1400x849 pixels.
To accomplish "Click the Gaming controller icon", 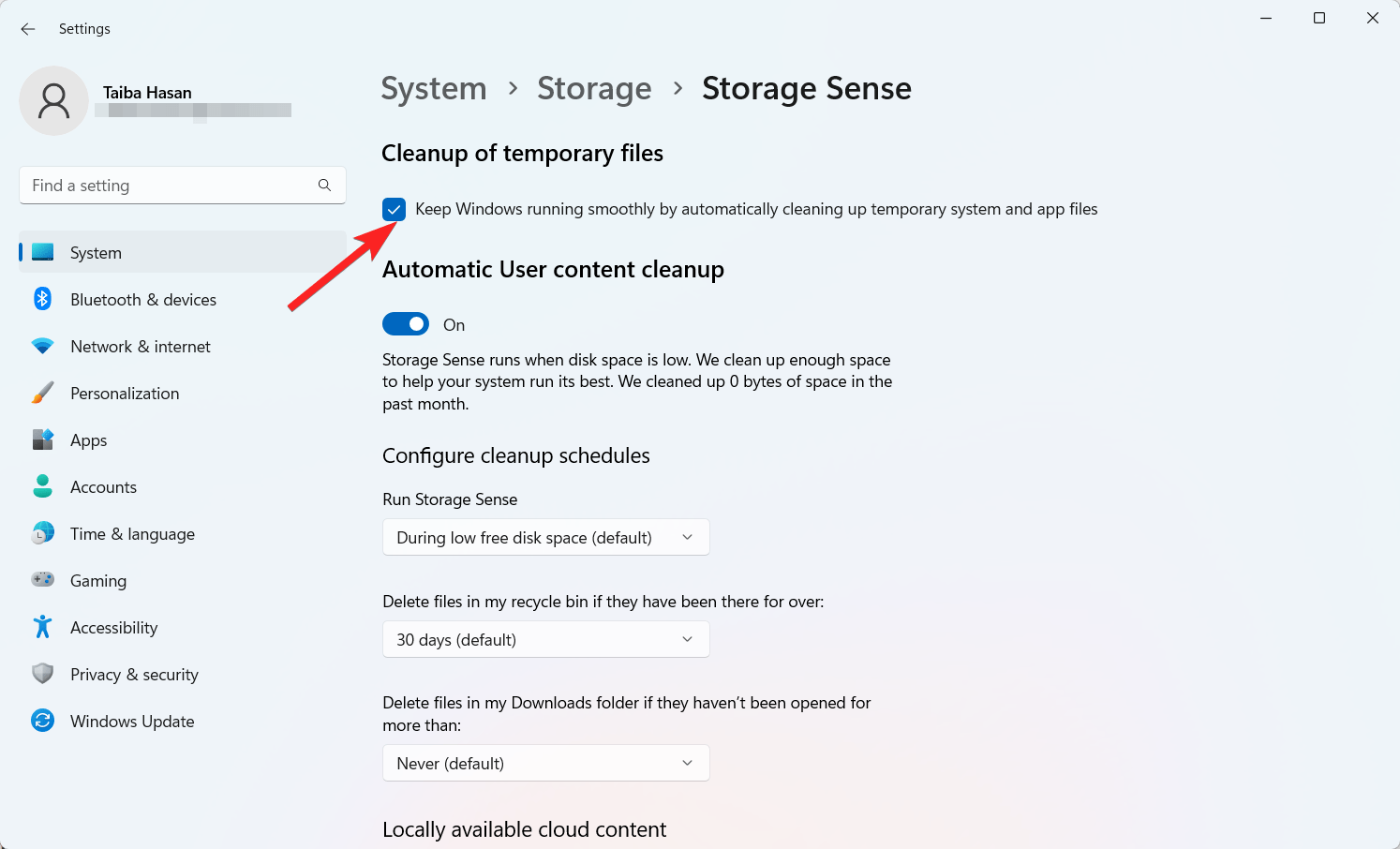I will (x=42, y=580).
